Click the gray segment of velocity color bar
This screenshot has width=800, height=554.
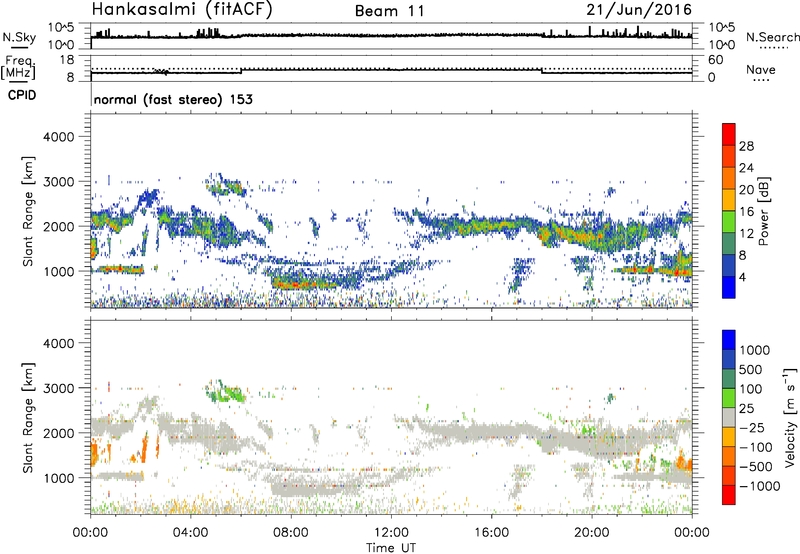tap(729, 417)
